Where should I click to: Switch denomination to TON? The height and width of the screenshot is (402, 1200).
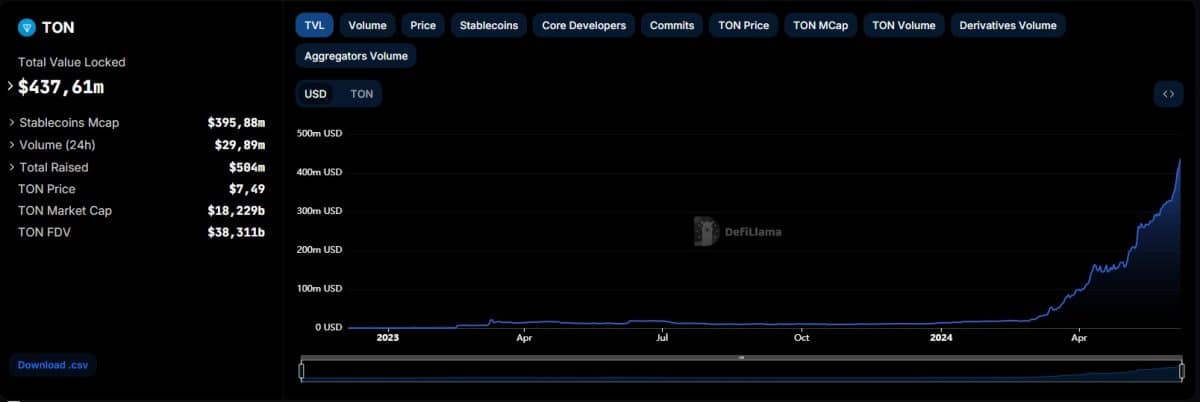pos(362,94)
